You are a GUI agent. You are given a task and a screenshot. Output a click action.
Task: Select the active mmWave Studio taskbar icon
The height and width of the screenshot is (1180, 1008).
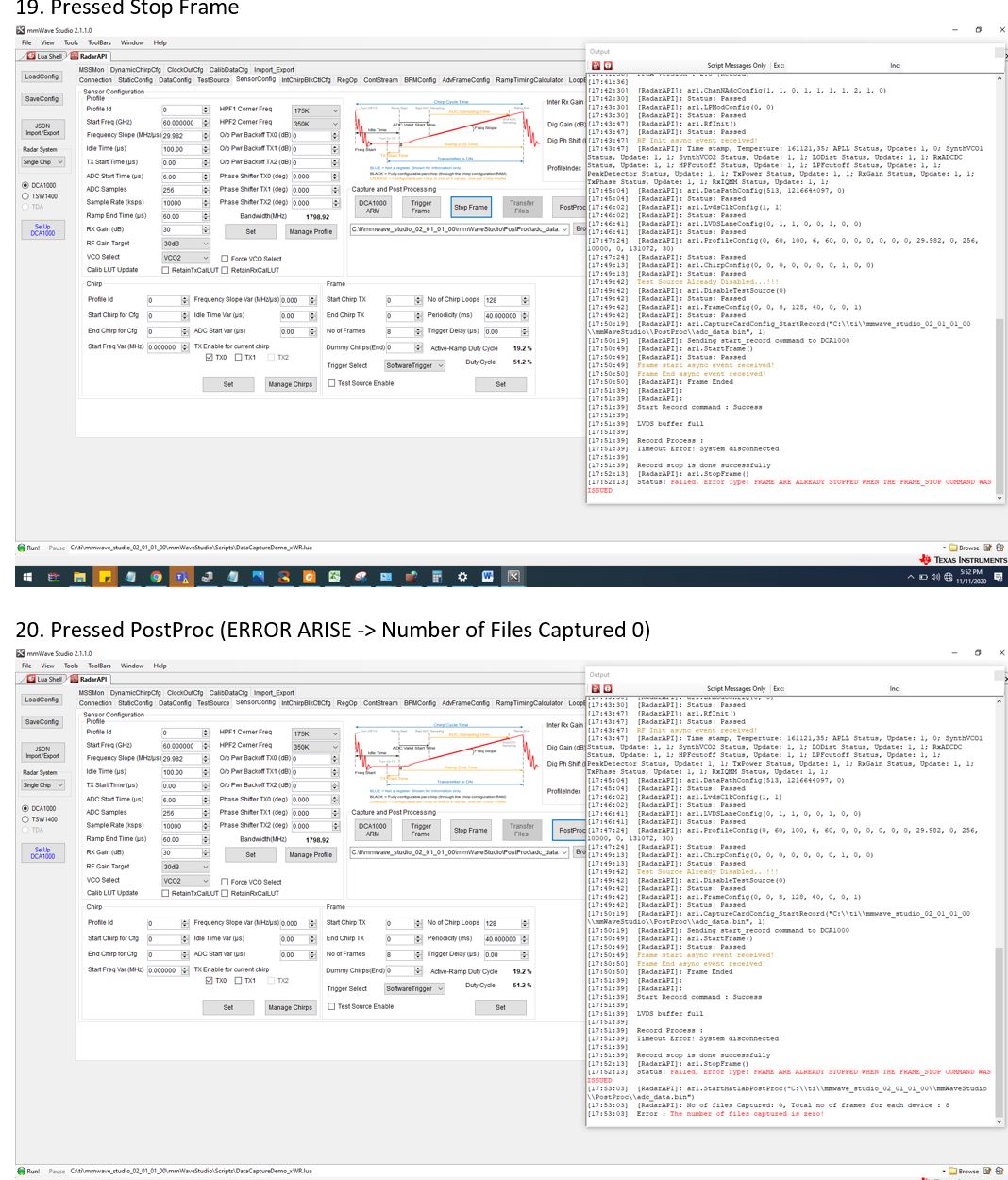(513, 577)
